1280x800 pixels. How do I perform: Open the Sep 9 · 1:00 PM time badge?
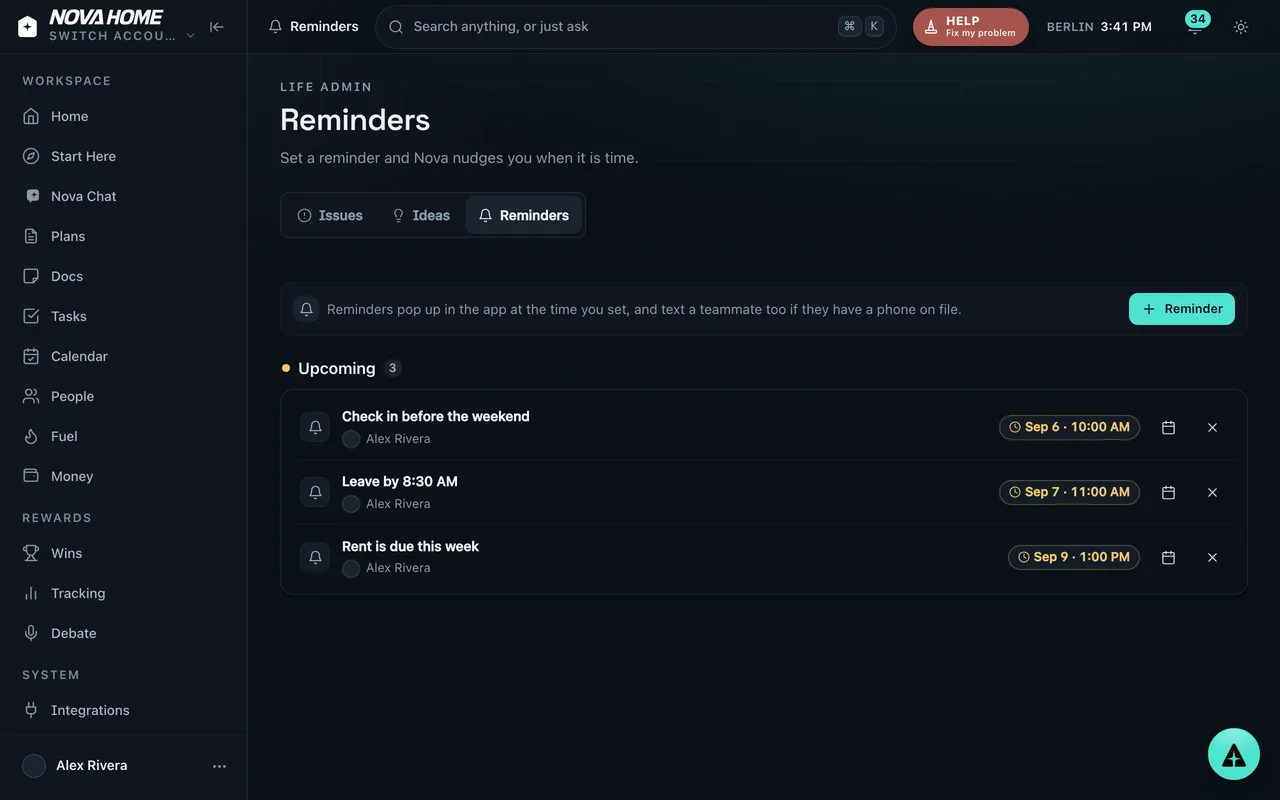click(x=1074, y=557)
